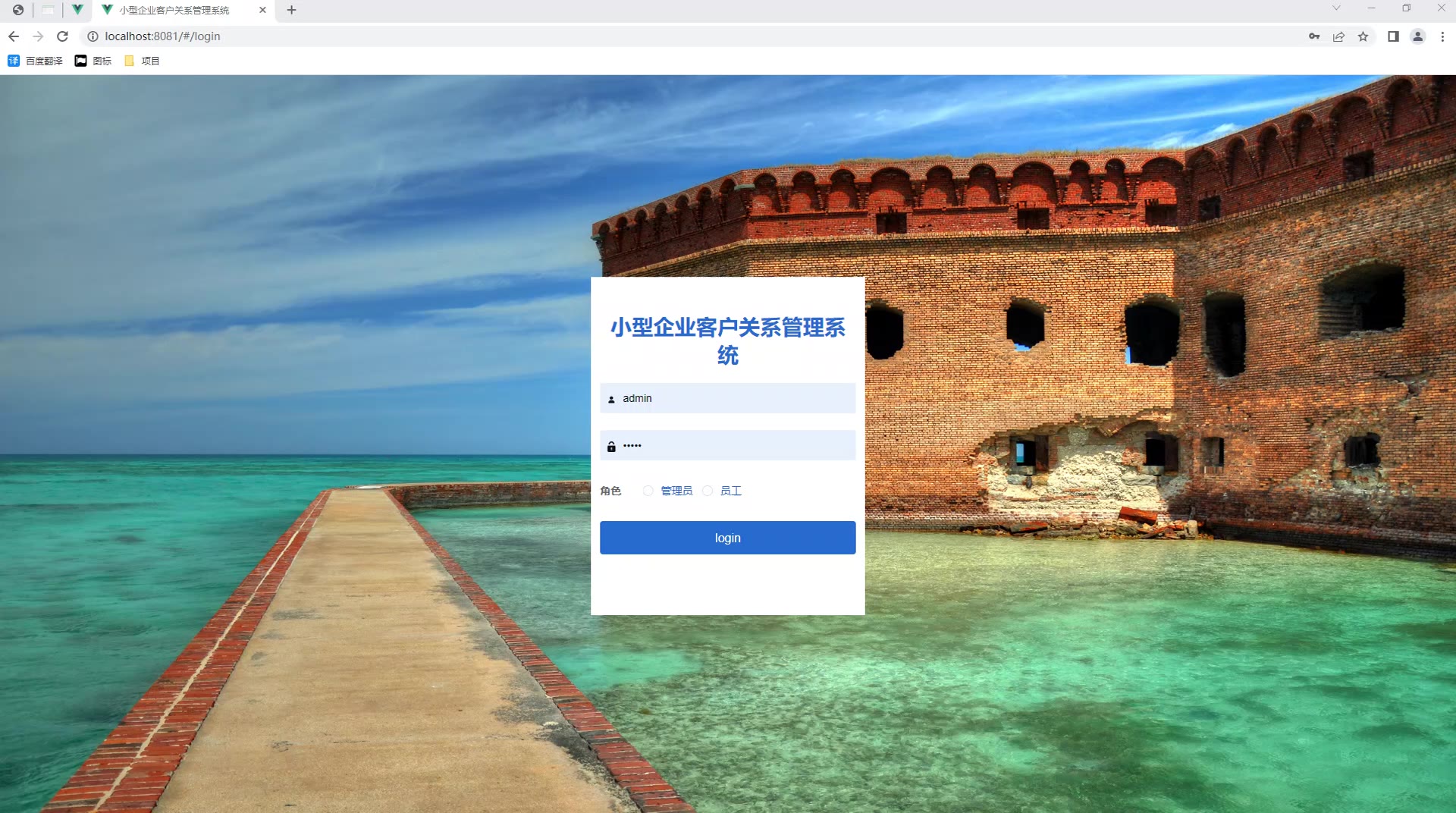Bookmark this page with star icon
This screenshot has width=1456, height=813.
[x=1363, y=36]
